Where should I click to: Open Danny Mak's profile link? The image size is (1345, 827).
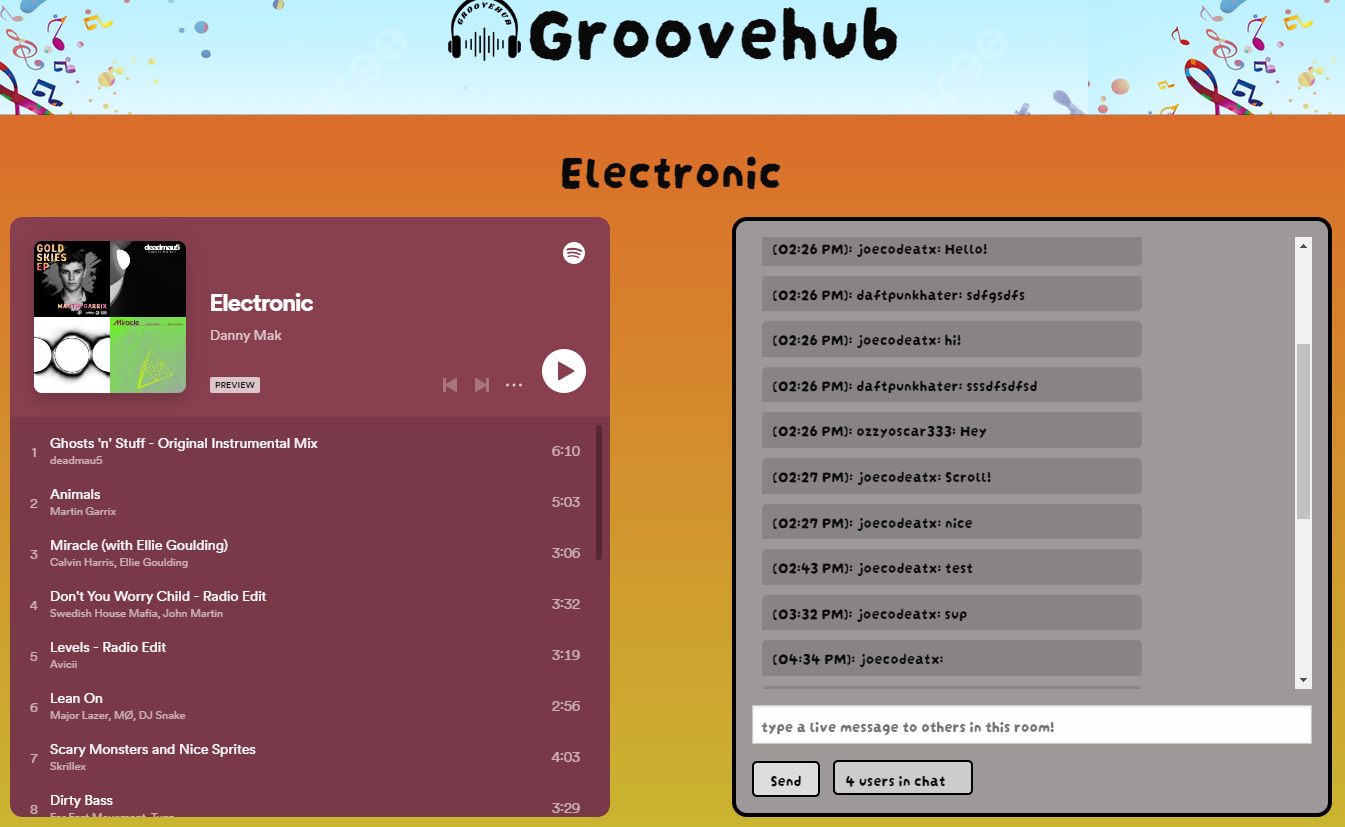click(246, 335)
